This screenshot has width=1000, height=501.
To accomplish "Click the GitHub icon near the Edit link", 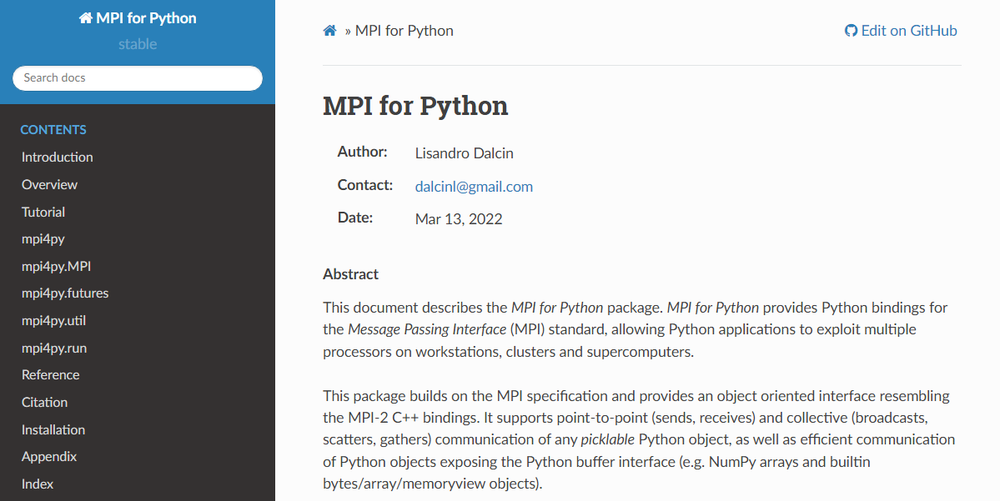I will tap(851, 31).
